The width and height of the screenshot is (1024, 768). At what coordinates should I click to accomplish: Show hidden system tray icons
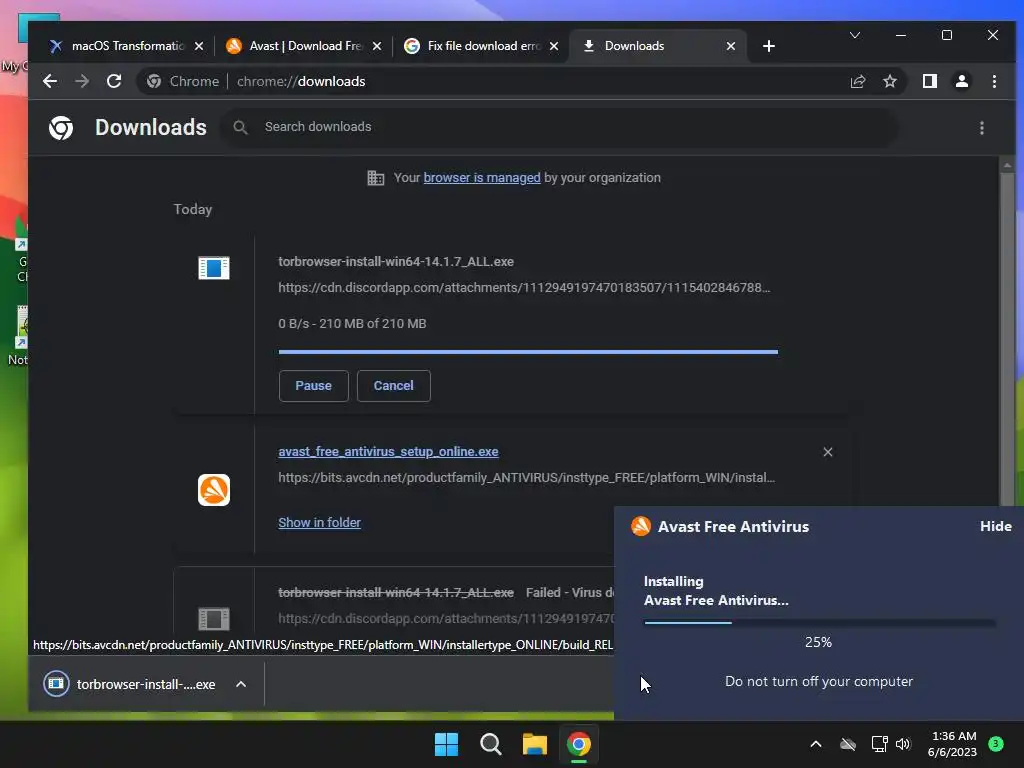(816, 744)
